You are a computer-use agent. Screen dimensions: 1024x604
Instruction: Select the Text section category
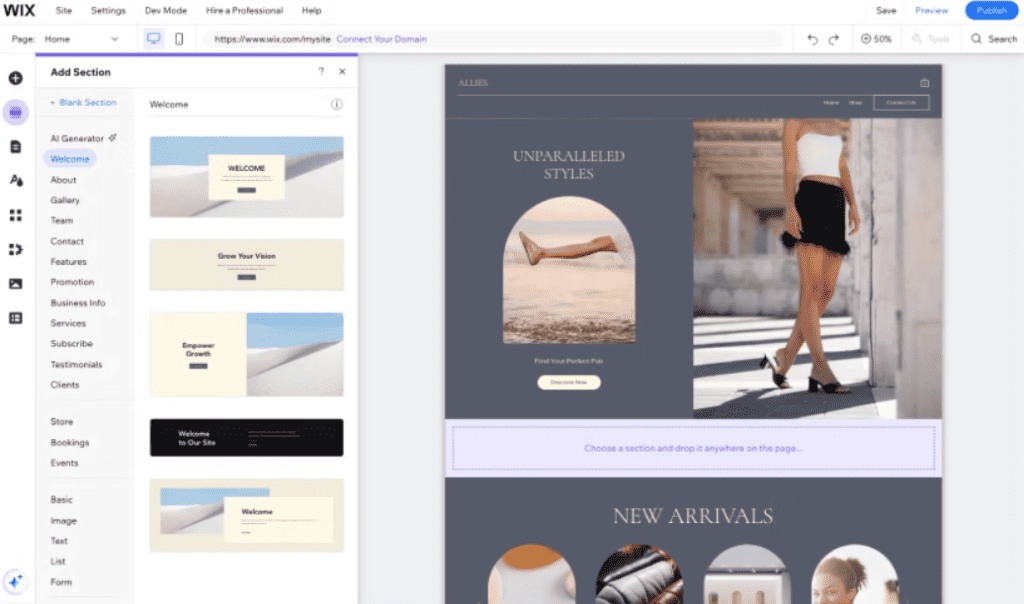[x=59, y=541]
